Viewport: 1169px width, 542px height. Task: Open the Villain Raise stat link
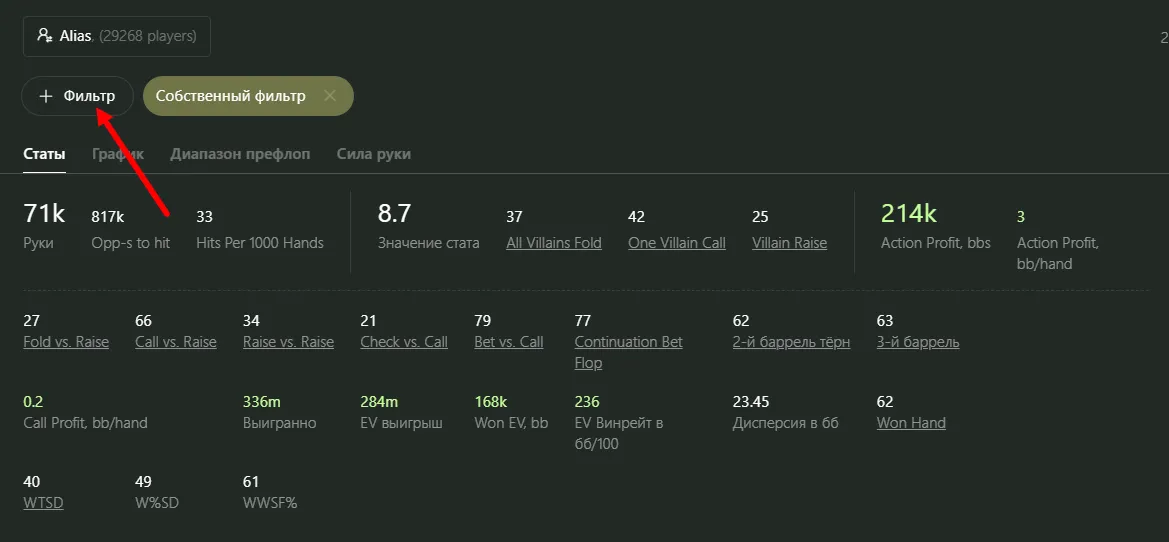(789, 243)
